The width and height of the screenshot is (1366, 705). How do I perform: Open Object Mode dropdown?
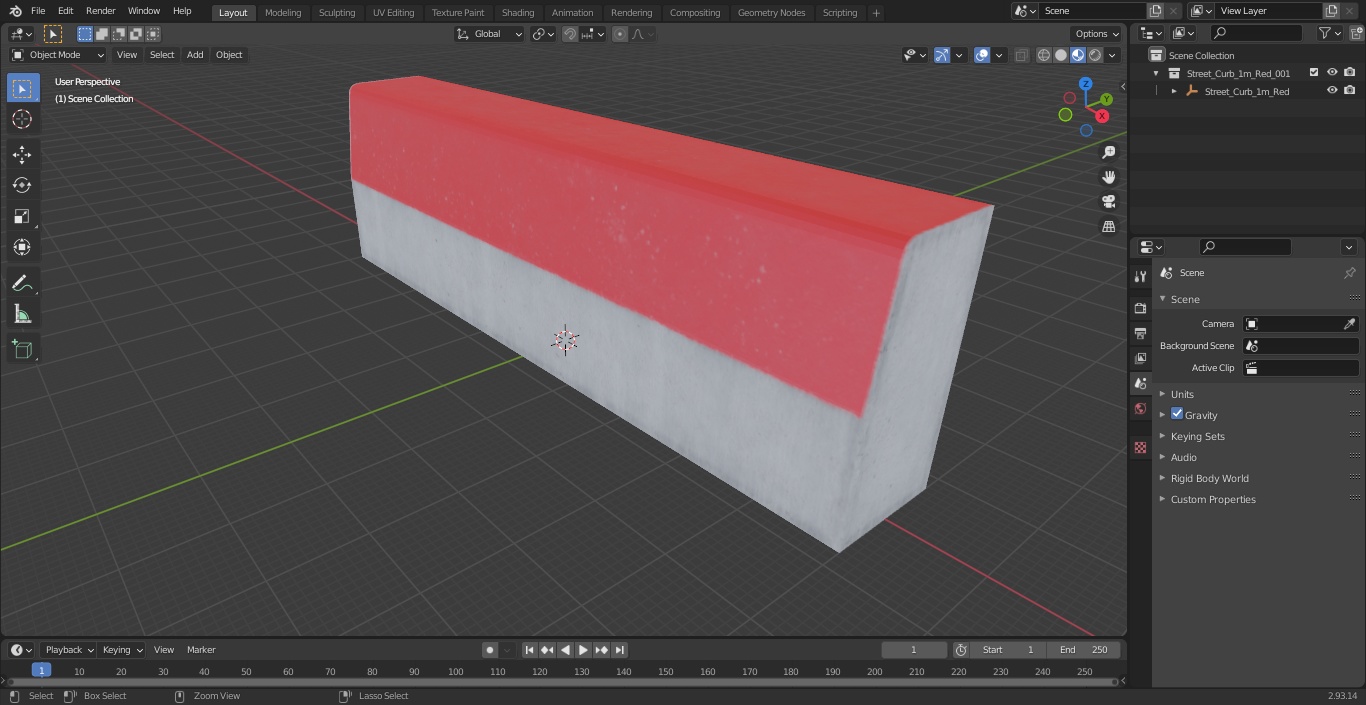(x=58, y=55)
